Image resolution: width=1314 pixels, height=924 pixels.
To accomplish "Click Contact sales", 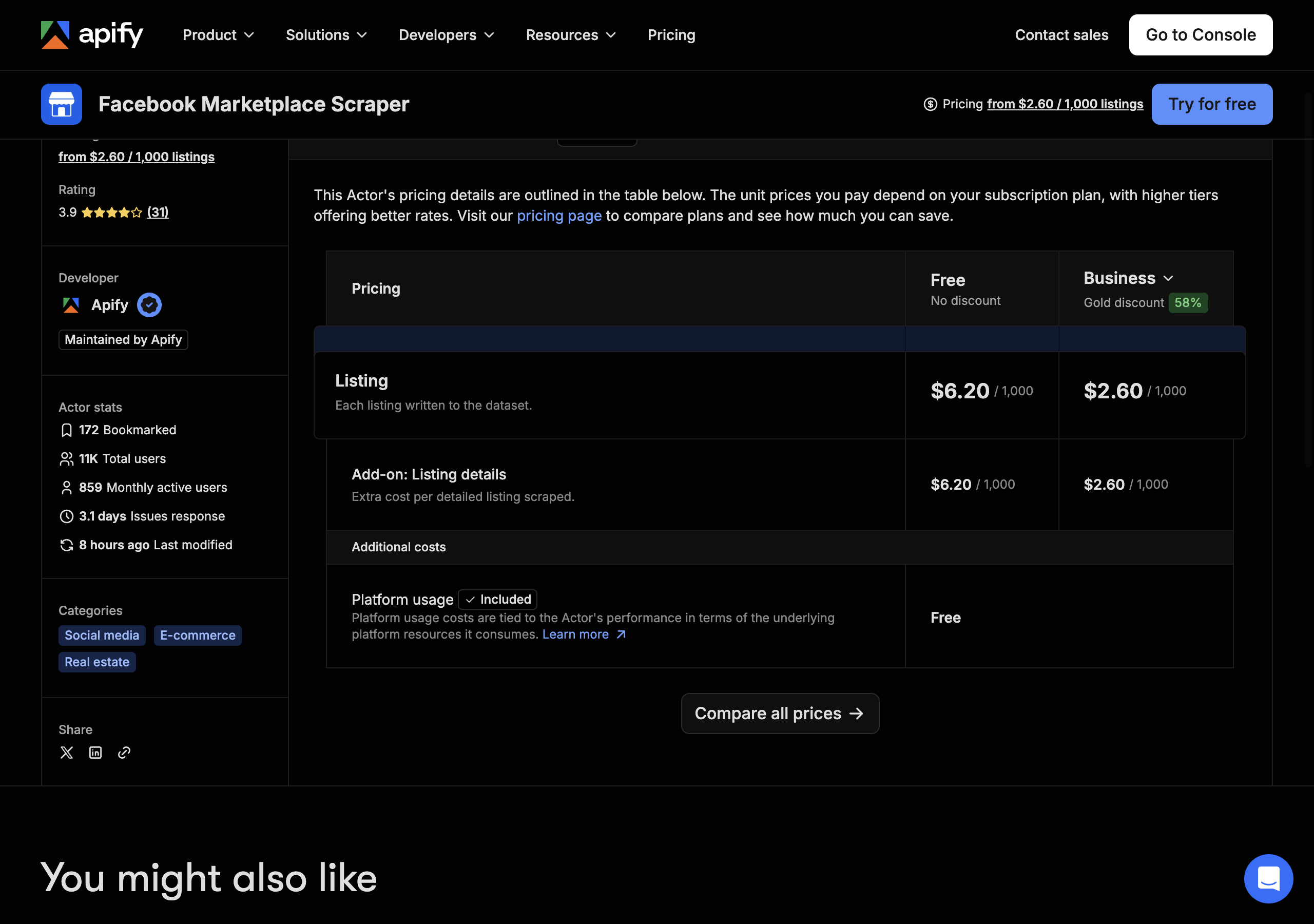I will (x=1061, y=35).
